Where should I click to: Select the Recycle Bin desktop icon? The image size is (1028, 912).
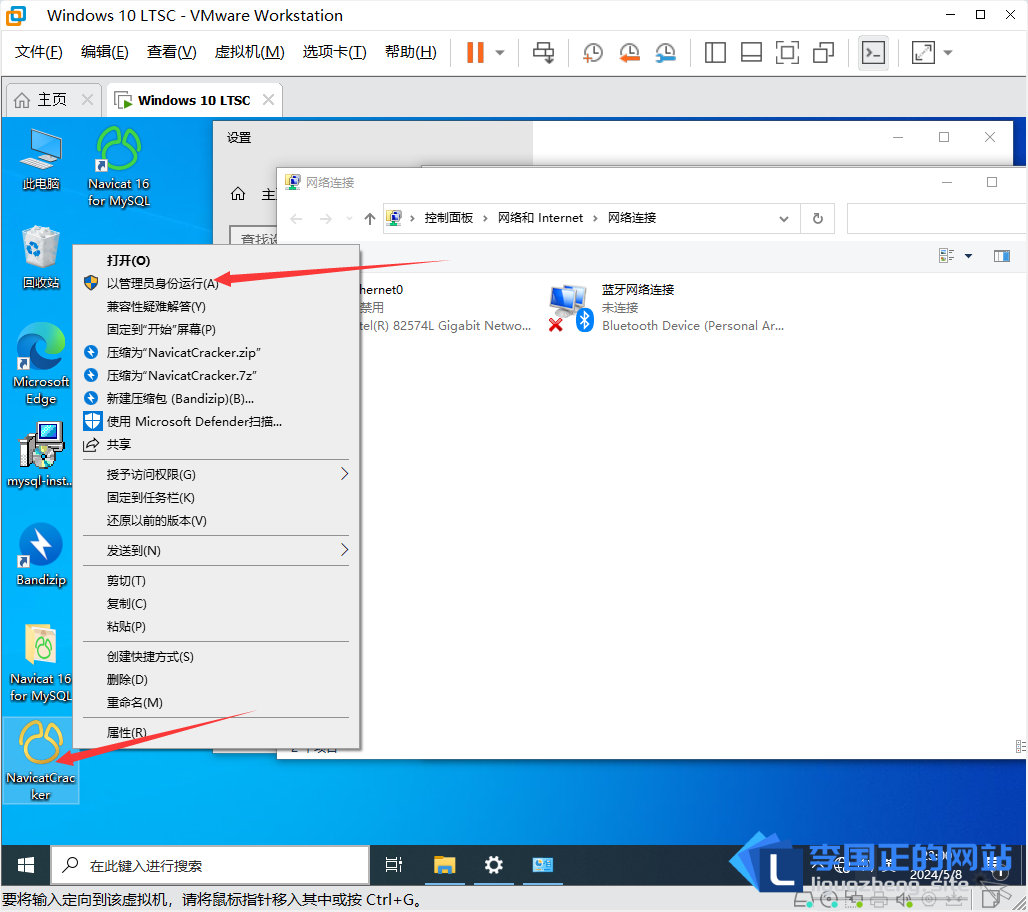pos(41,258)
